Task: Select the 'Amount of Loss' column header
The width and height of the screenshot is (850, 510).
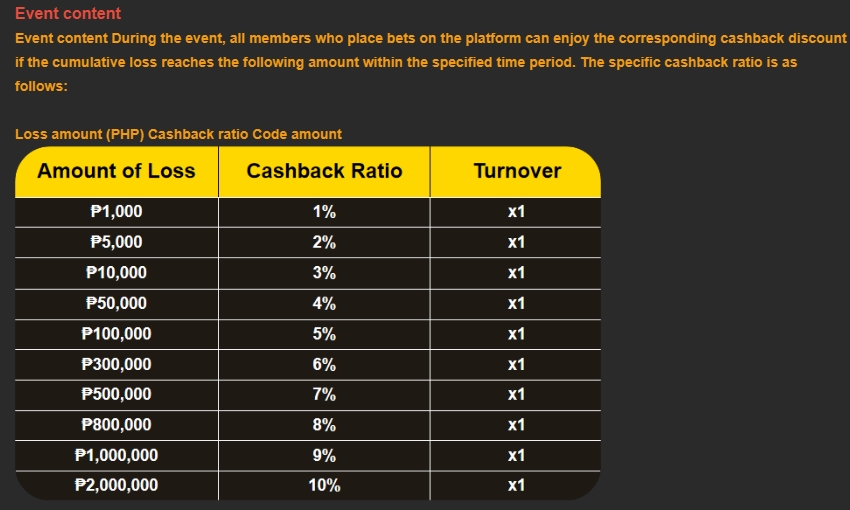Action: 116,171
